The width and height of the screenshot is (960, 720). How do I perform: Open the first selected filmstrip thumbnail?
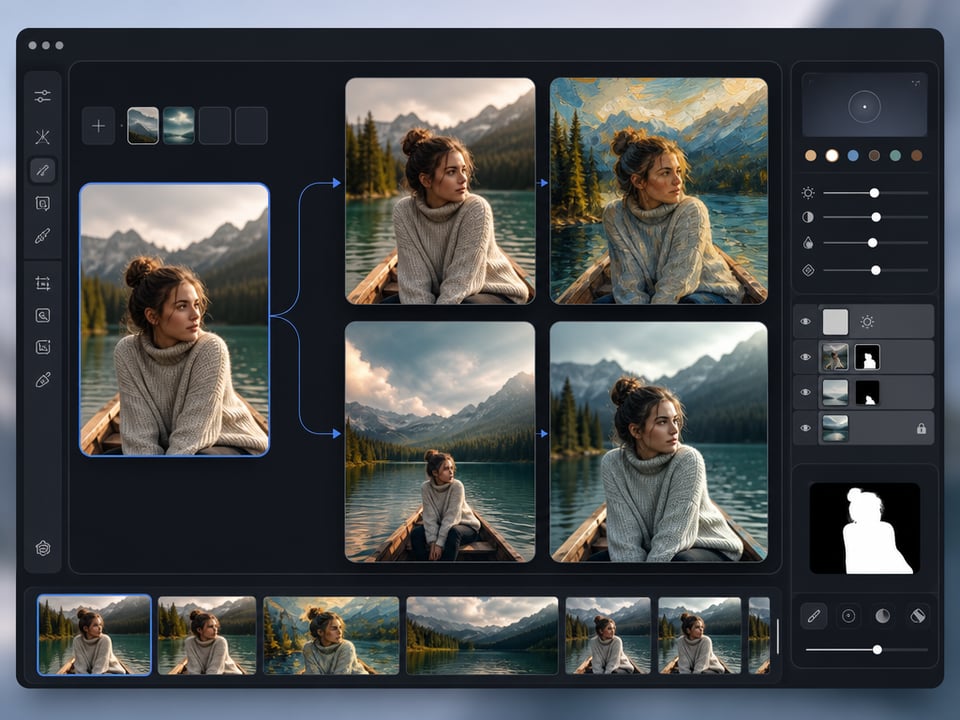pos(94,635)
